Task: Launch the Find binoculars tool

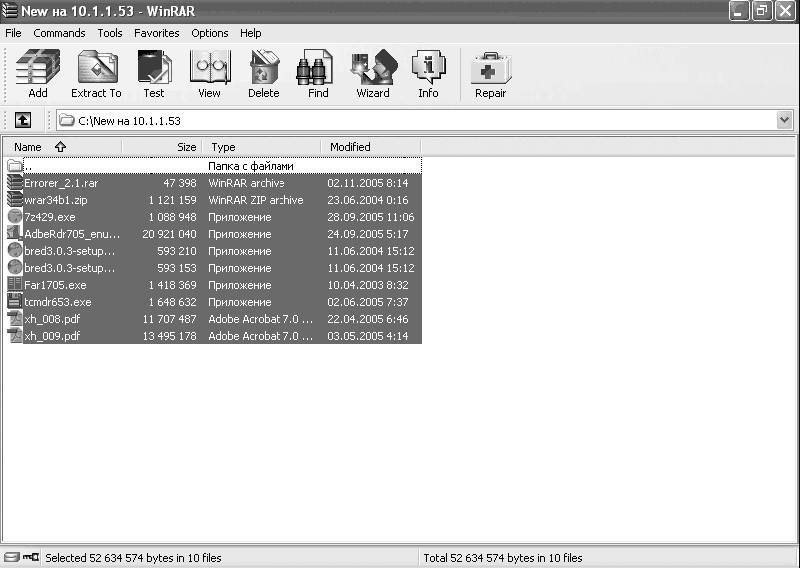Action: click(x=318, y=74)
